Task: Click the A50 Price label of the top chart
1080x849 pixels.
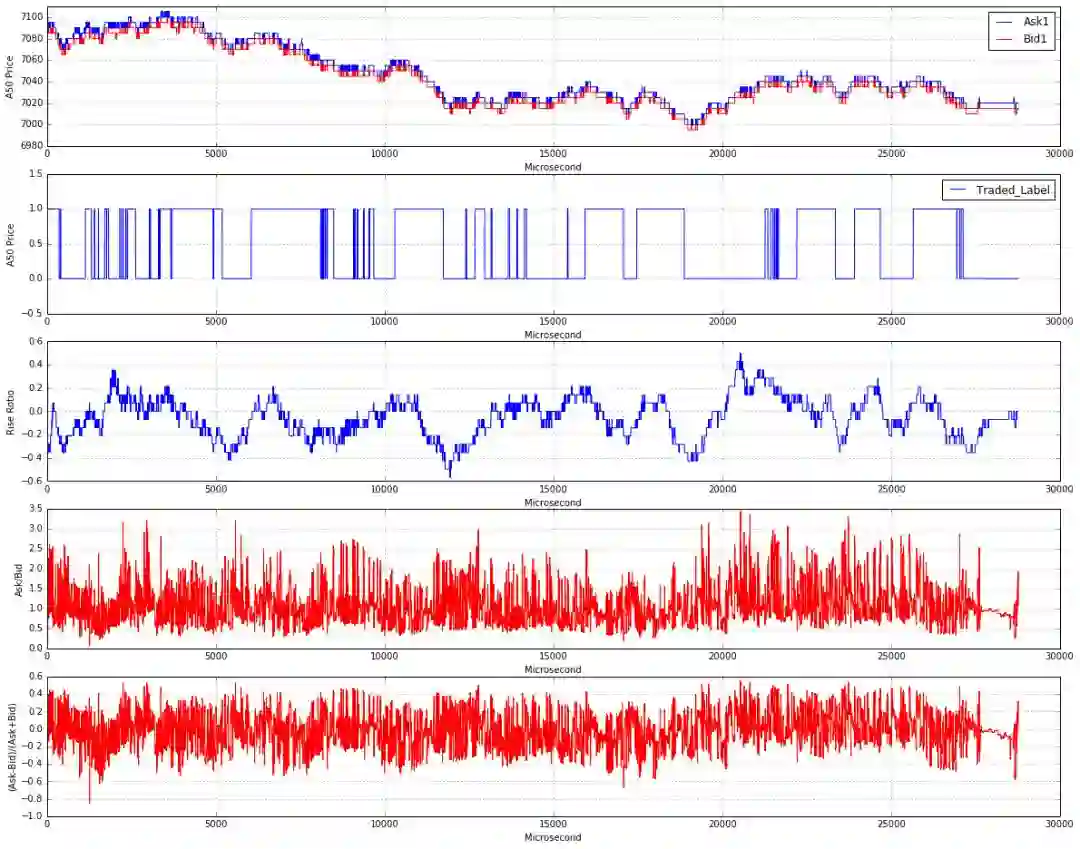Action: pos(10,77)
